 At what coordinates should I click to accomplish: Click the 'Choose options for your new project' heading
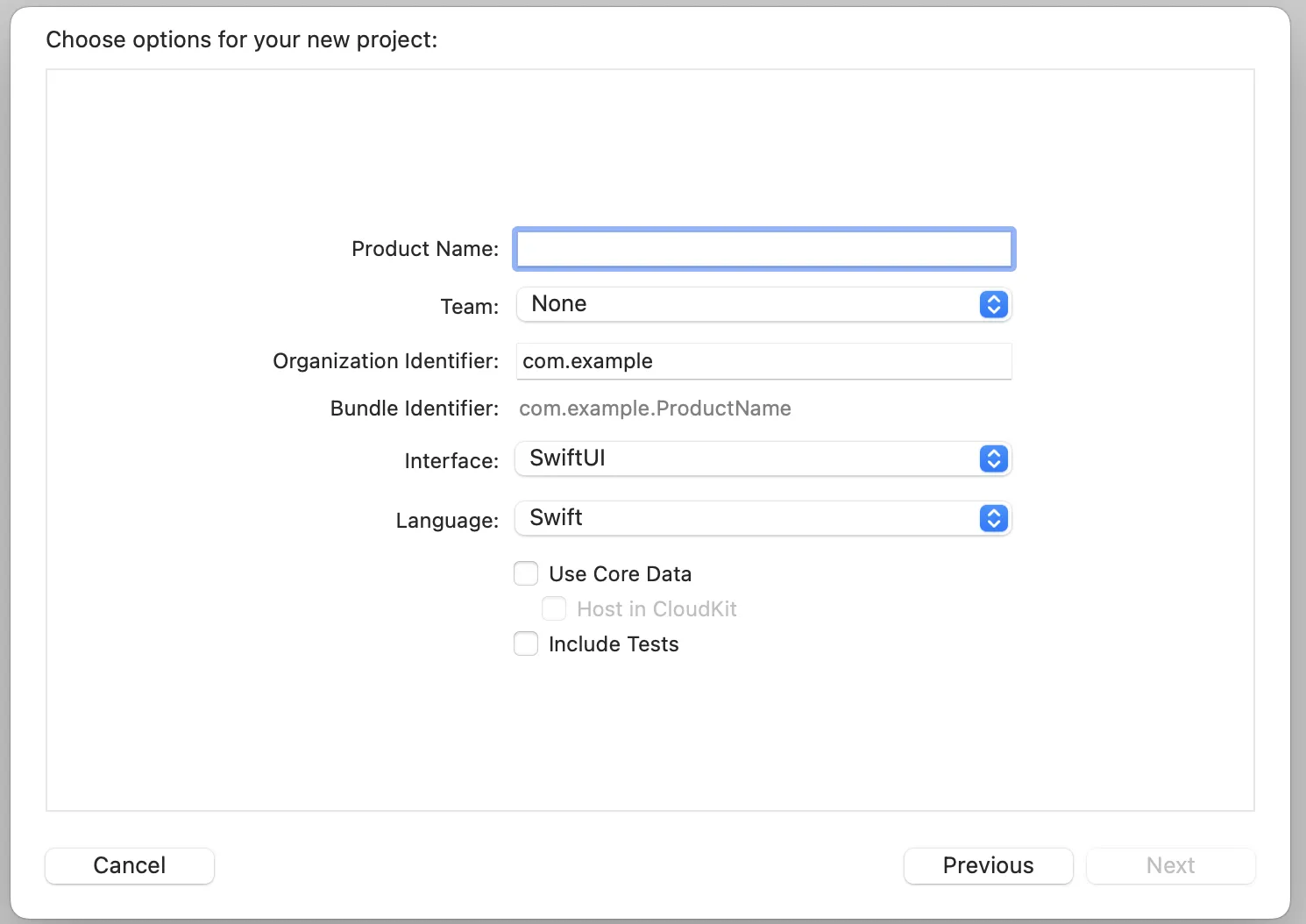[x=242, y=39]
